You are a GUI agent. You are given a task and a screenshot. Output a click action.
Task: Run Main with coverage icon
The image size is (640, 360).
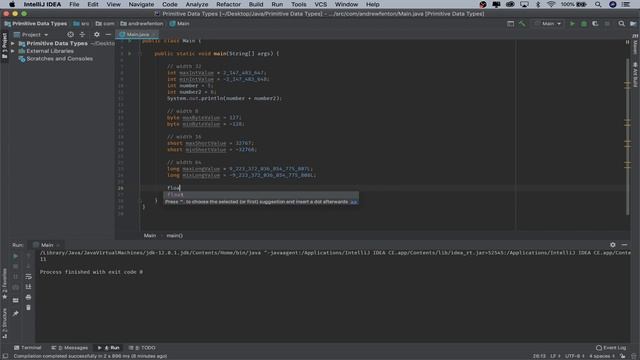point(595,24)
